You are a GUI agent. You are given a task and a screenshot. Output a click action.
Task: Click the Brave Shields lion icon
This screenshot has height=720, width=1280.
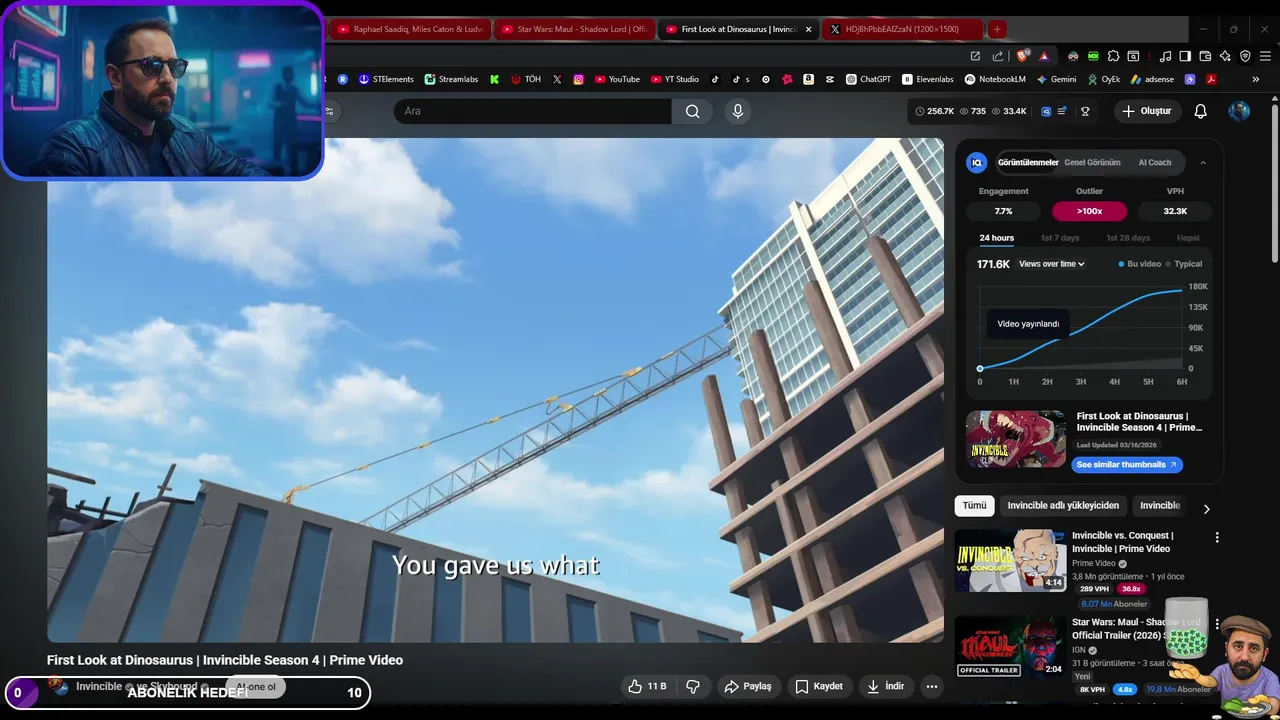pyautogui.click(x=1023, y=56)
